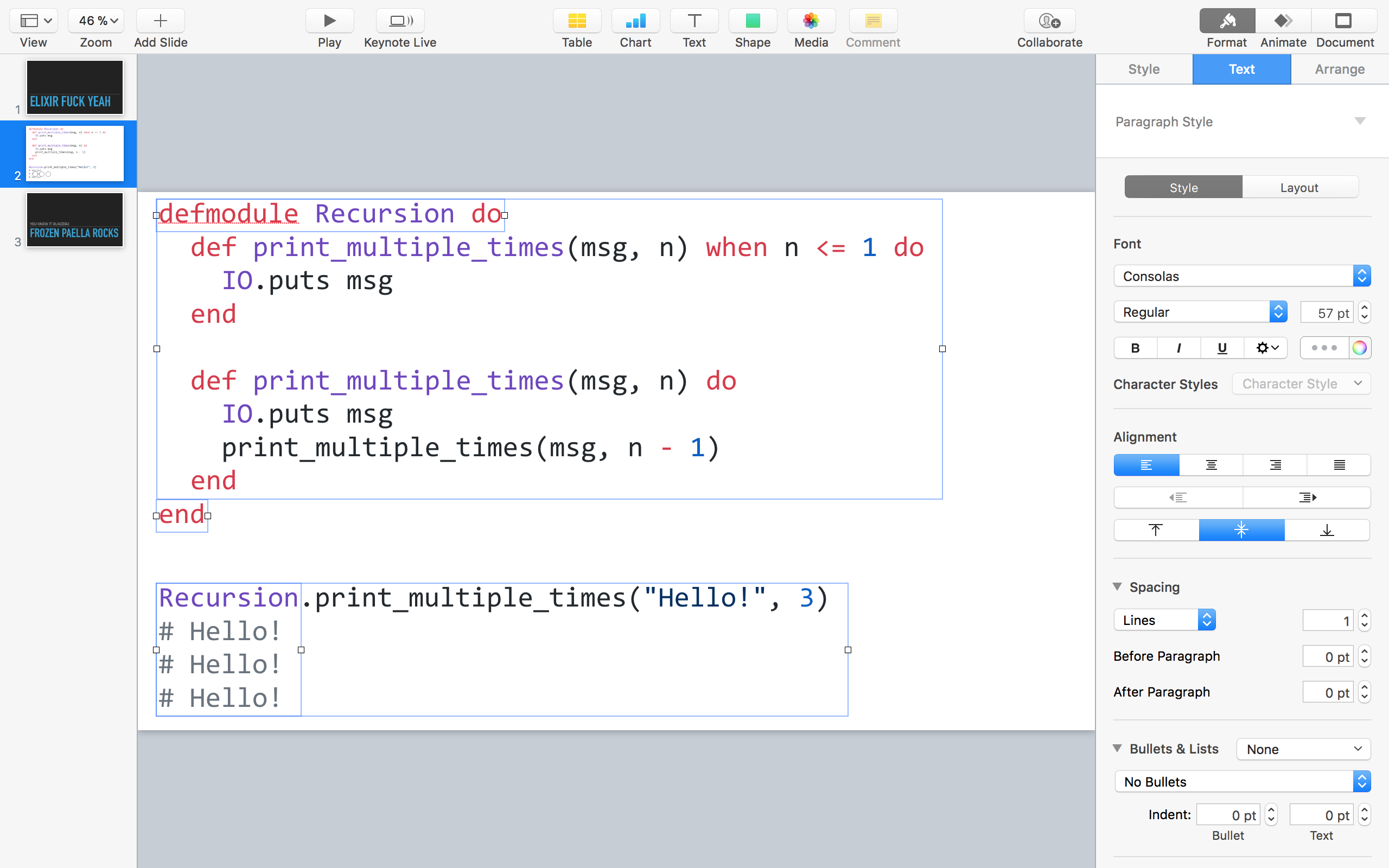Open the Media browser icon

click(811, 21)
